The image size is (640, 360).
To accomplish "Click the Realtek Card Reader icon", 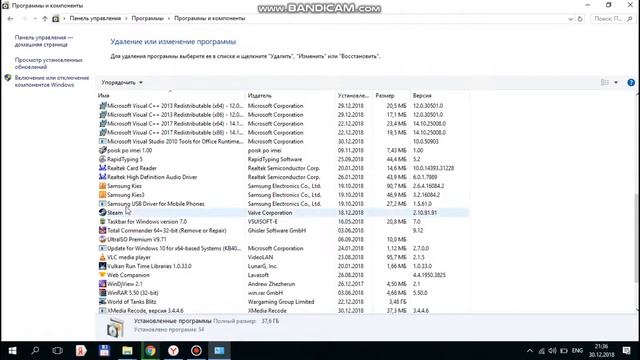I will 102,168.
